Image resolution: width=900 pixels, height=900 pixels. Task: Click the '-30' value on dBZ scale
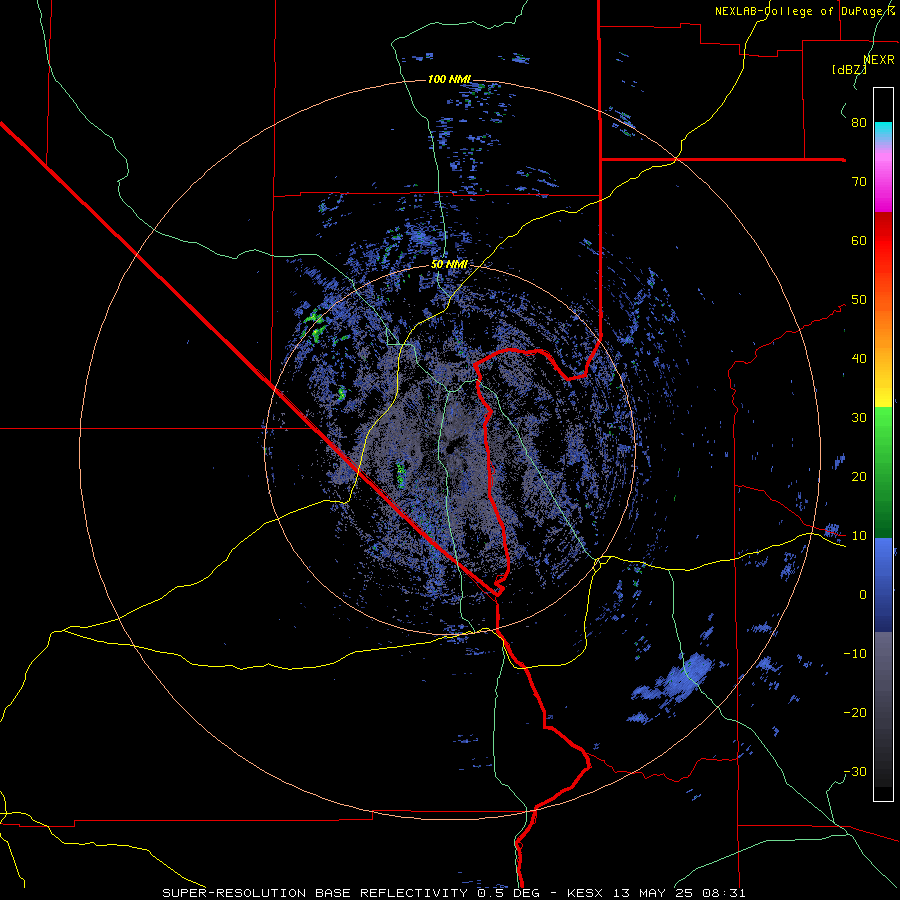pyautogui.click(x=855, y=771)
